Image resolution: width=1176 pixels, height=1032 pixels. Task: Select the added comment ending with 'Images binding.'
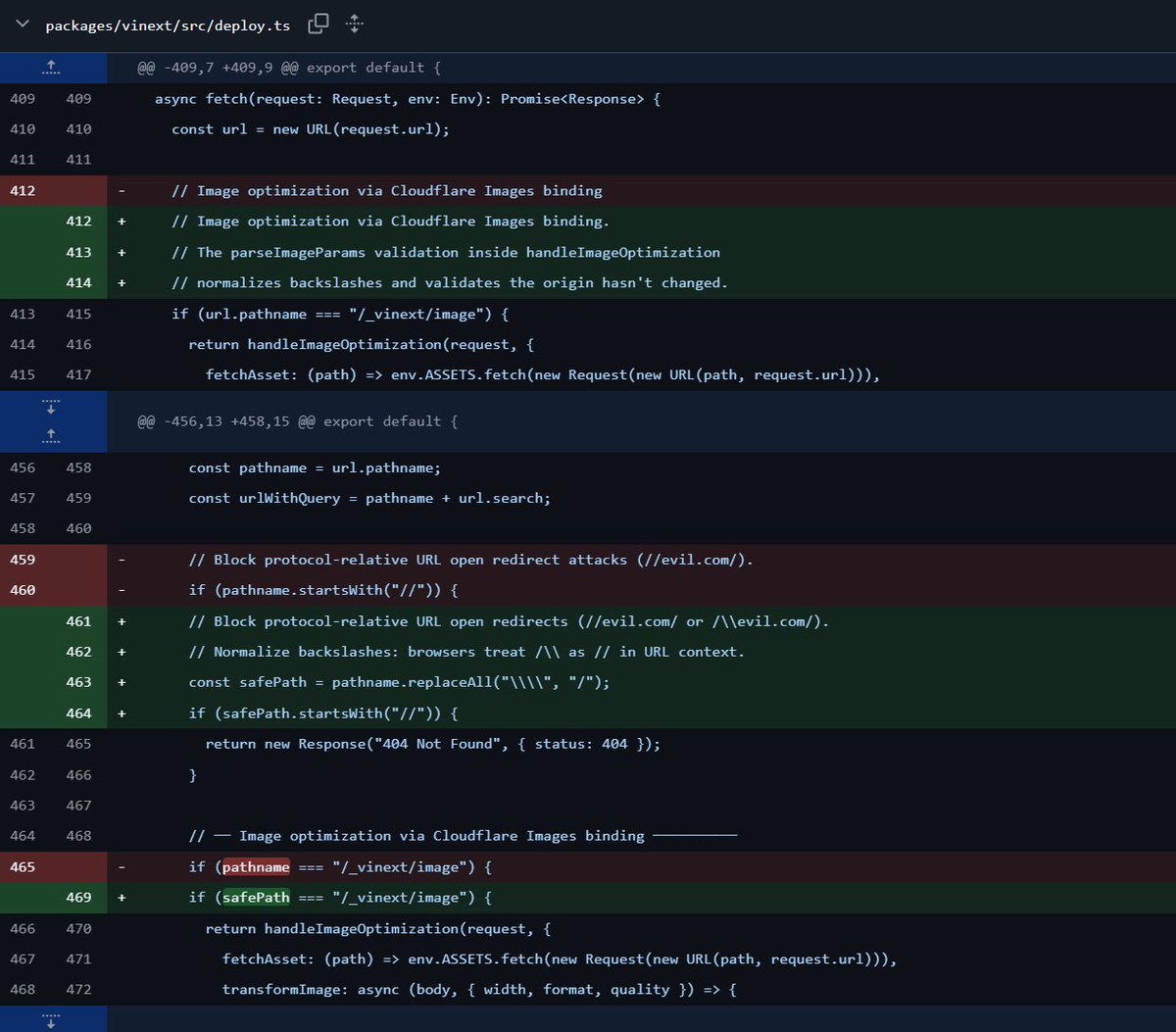click(x=391, y=221)
